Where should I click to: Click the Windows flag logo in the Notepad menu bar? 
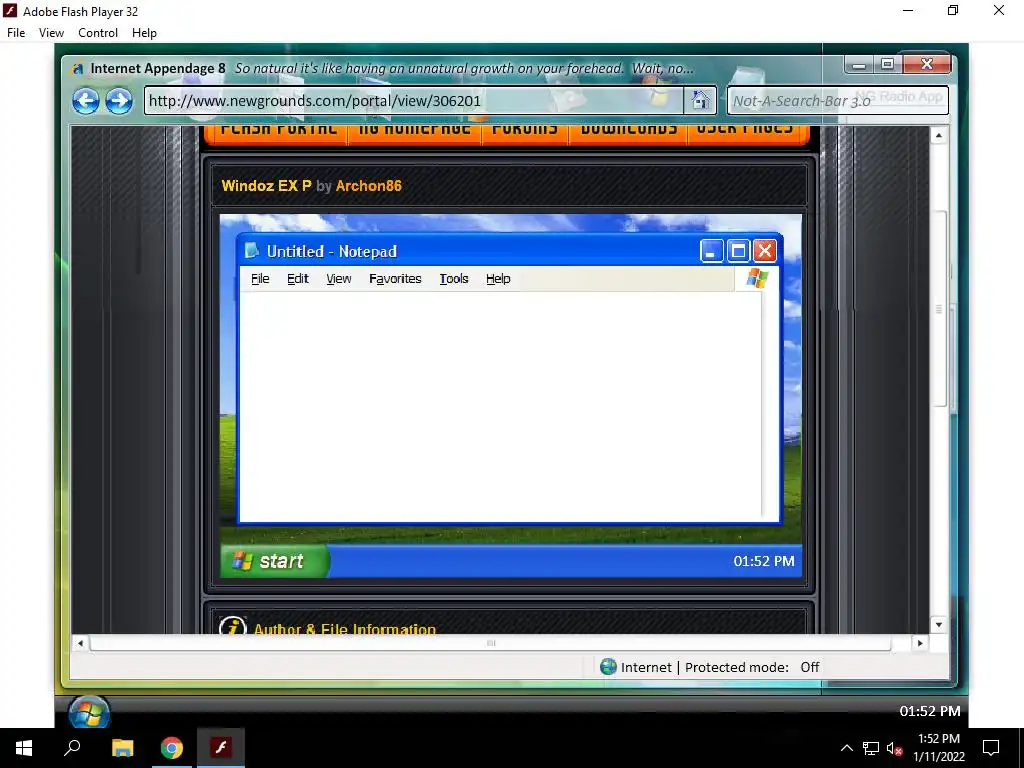pyautogui.click(x=757, y=278)
